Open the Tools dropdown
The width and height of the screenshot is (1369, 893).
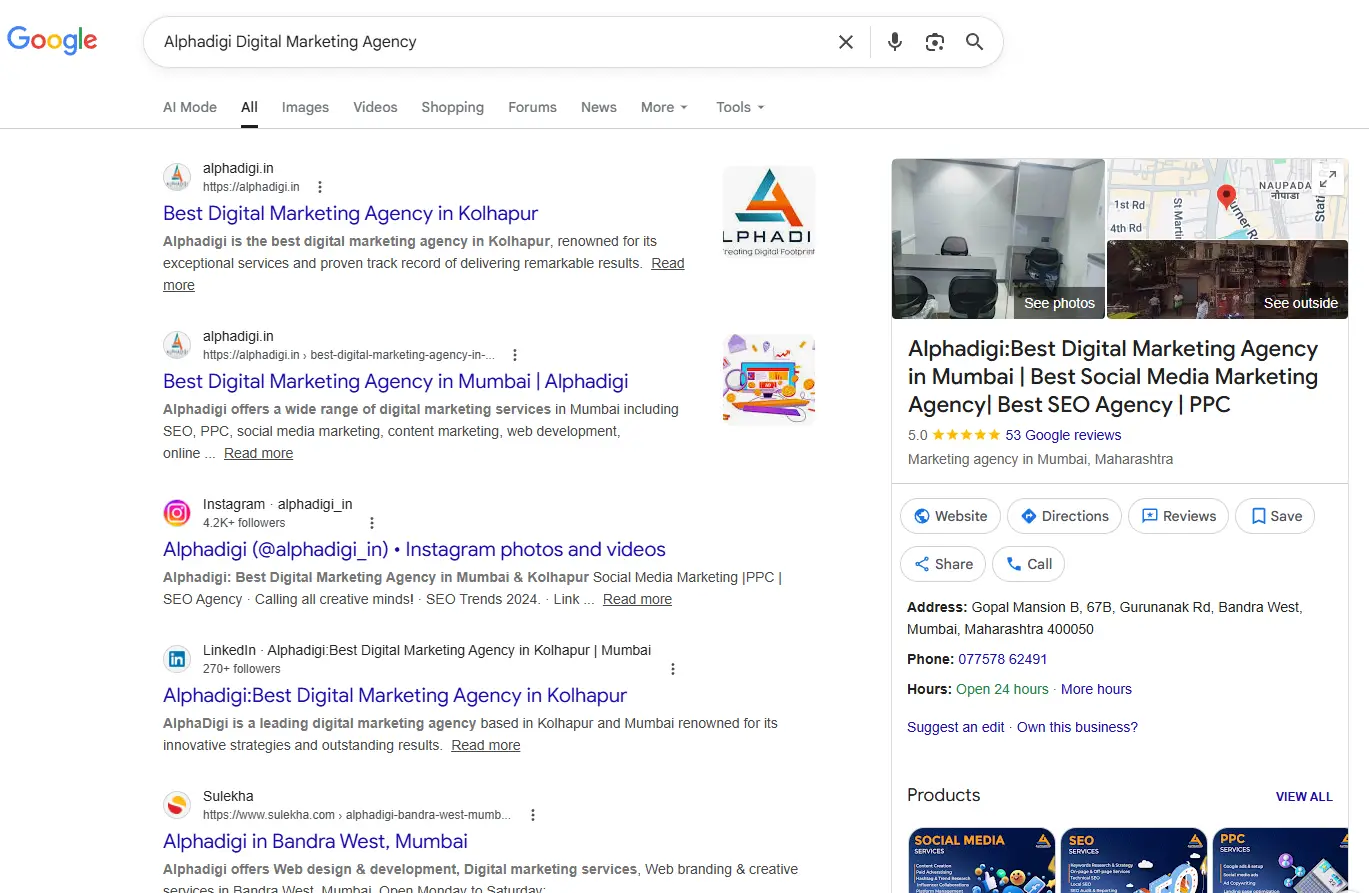point(740,107)
